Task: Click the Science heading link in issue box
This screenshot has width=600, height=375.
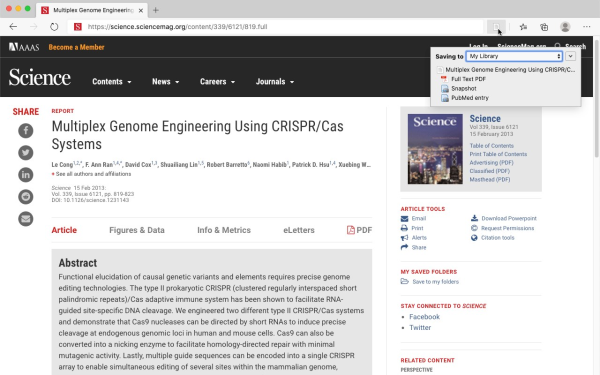Action: point(485,119)
